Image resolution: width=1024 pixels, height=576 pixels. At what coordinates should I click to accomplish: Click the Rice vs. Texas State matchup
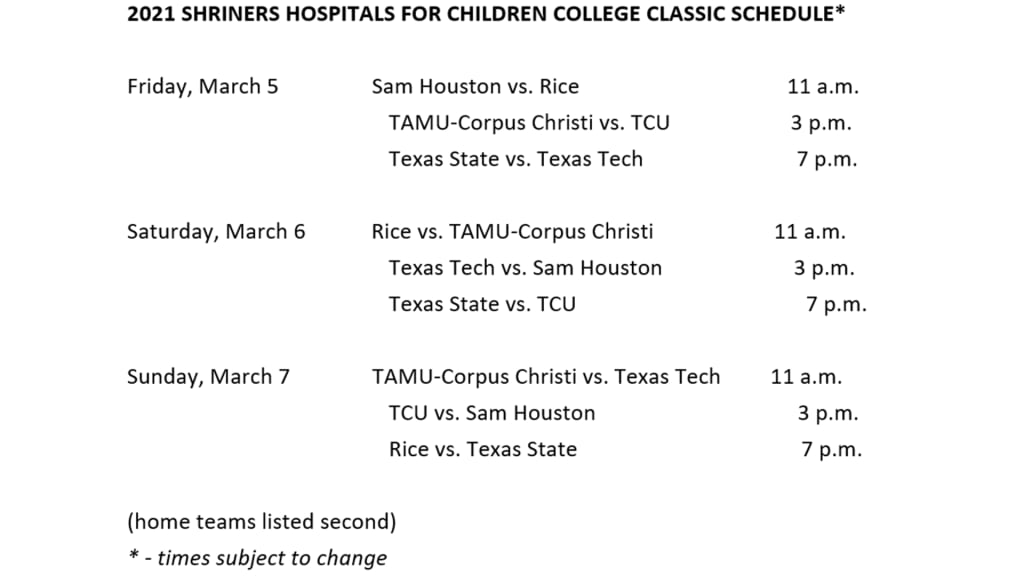tap(483, 449)
